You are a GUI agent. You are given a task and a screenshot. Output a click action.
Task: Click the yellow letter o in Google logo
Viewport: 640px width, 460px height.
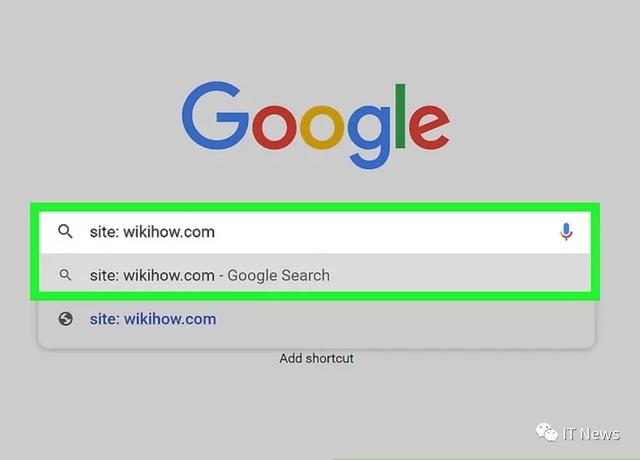pyautogui.click(x=322, y=127)
